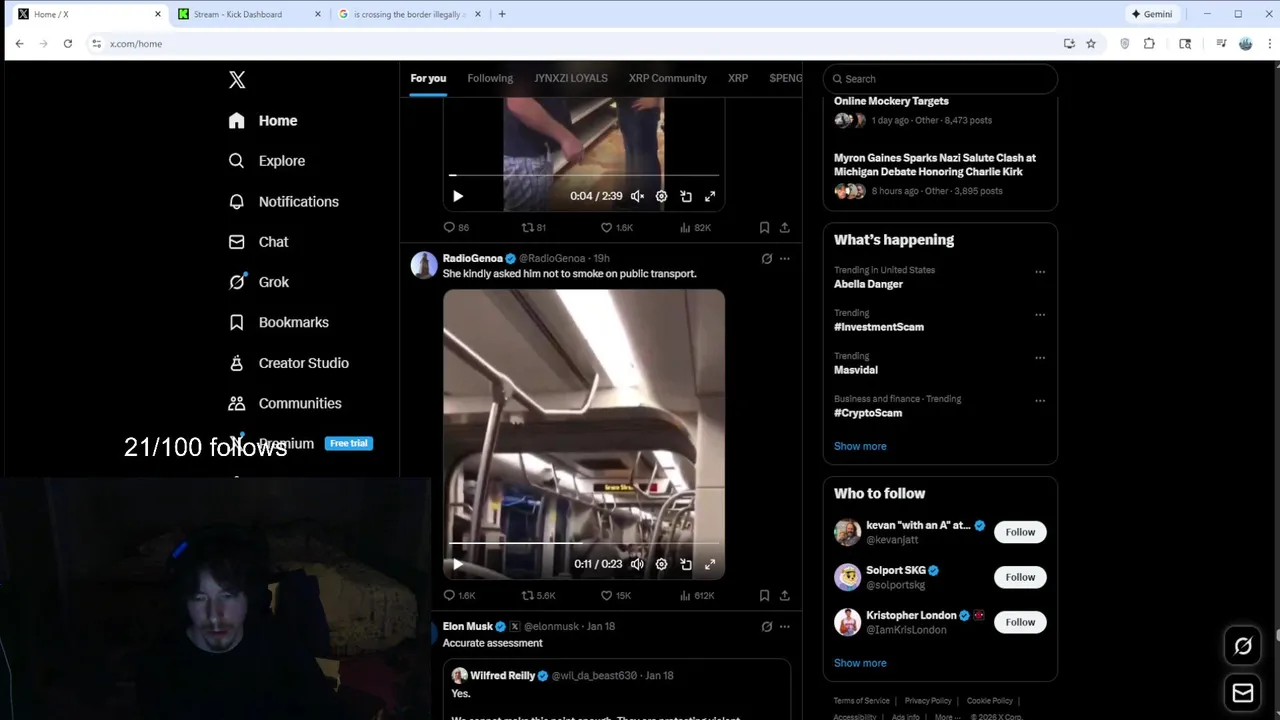The height and width of the screenshot is (720, 1280).
Task: Click the Premium Free trial badge
Action: click(348, 443)
